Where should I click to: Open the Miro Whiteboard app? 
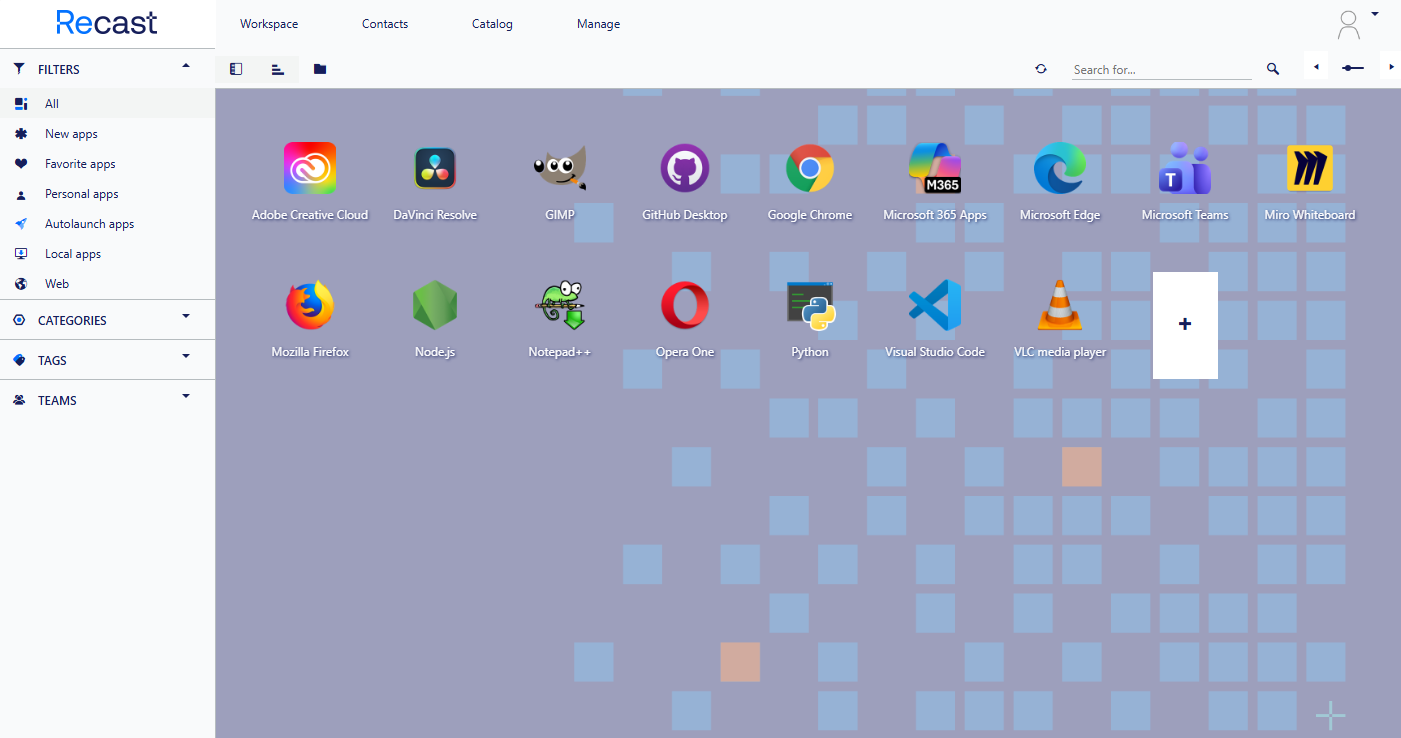click(x=1310, y=169)
